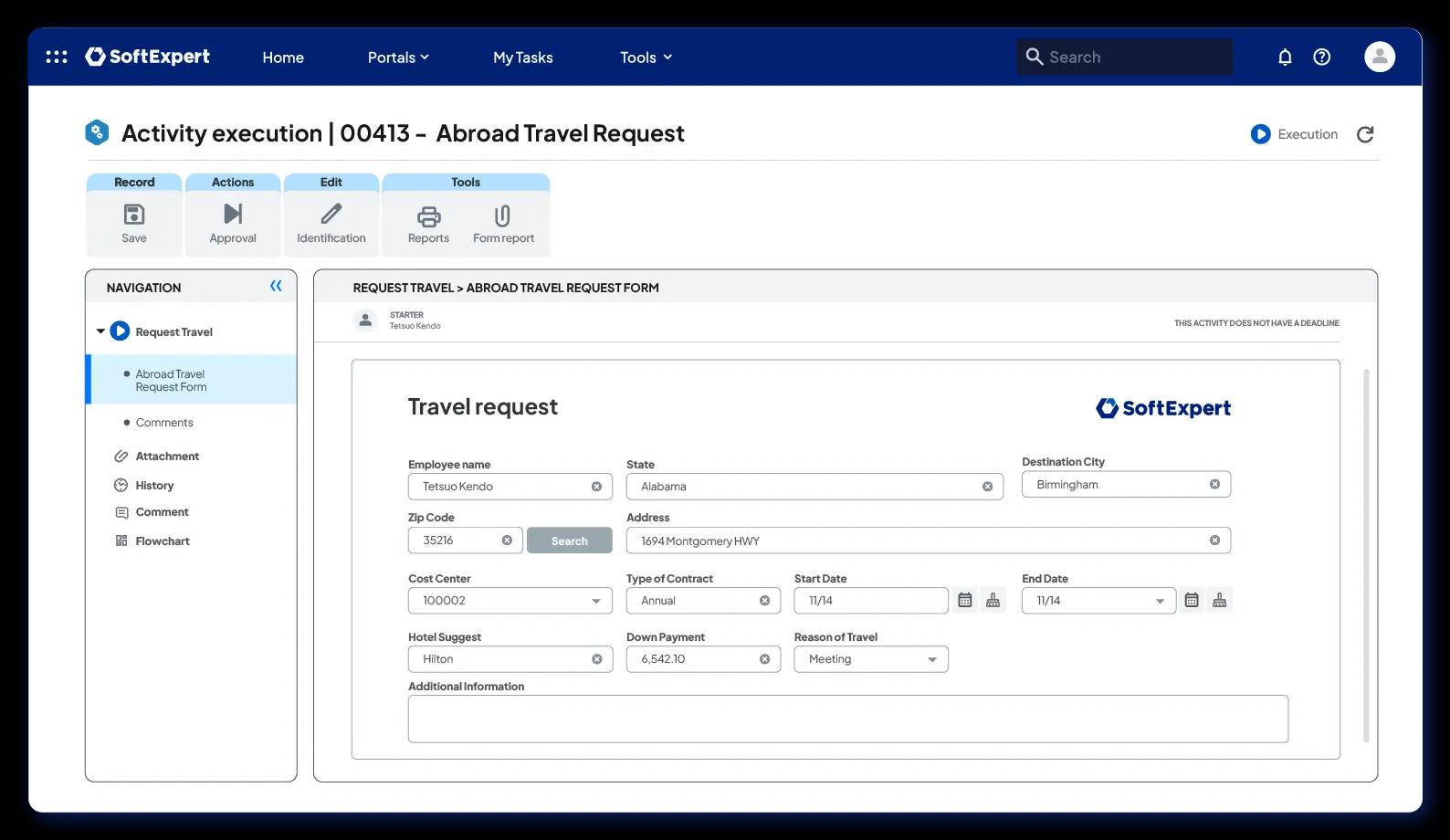Image resolution: width=1450 pixels, height=840 pixels.
Task: Open End Date calendar picker
Action: (x=1192, y=600)
